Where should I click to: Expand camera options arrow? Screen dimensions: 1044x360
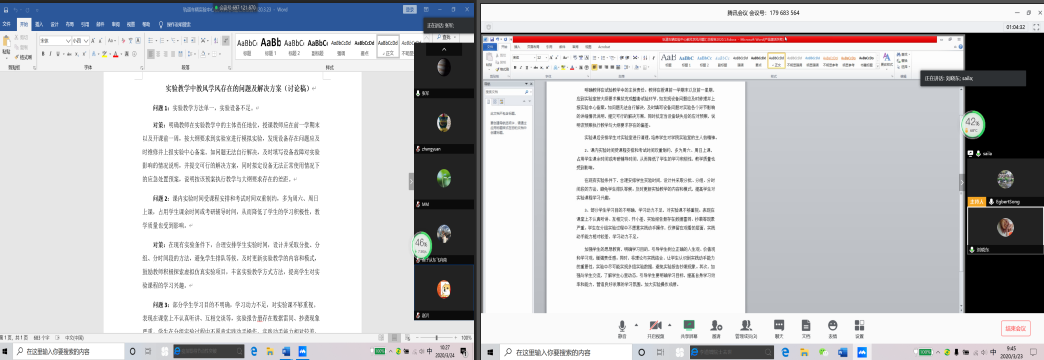(670, 325)
